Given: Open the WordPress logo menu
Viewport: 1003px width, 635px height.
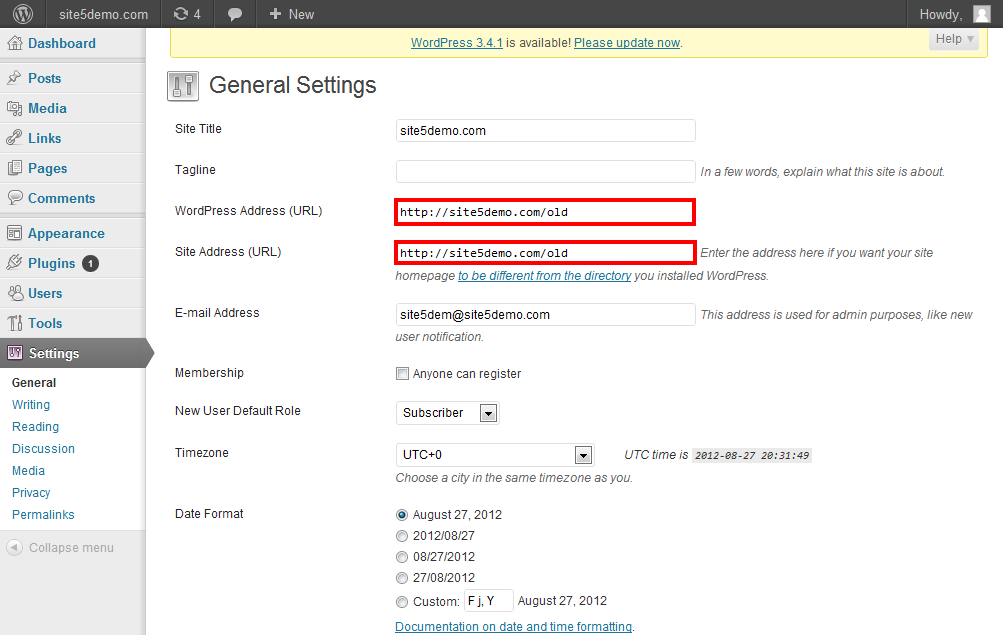Looking at the screenshot, I should (x=23, y=13).
